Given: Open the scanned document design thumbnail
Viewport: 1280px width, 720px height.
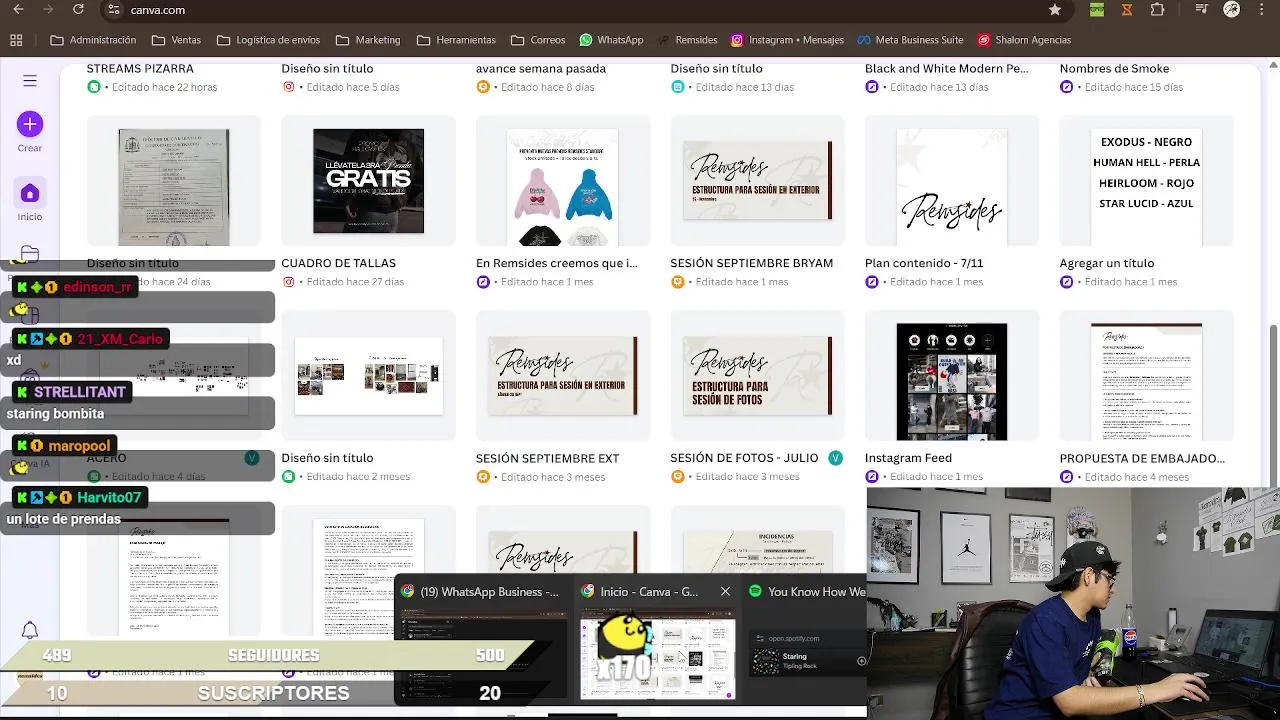Looking at the screenshot, I should pos(174,181).
